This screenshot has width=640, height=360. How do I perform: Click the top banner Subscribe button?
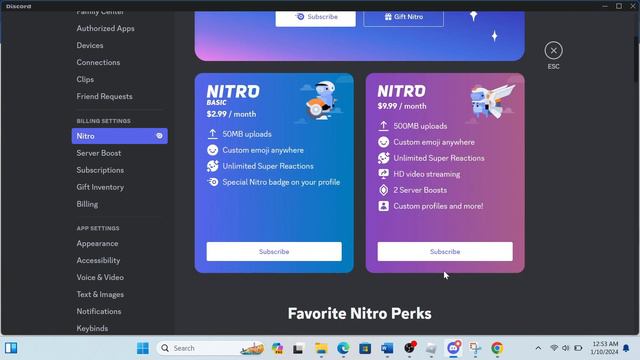[x=316, y=17]
